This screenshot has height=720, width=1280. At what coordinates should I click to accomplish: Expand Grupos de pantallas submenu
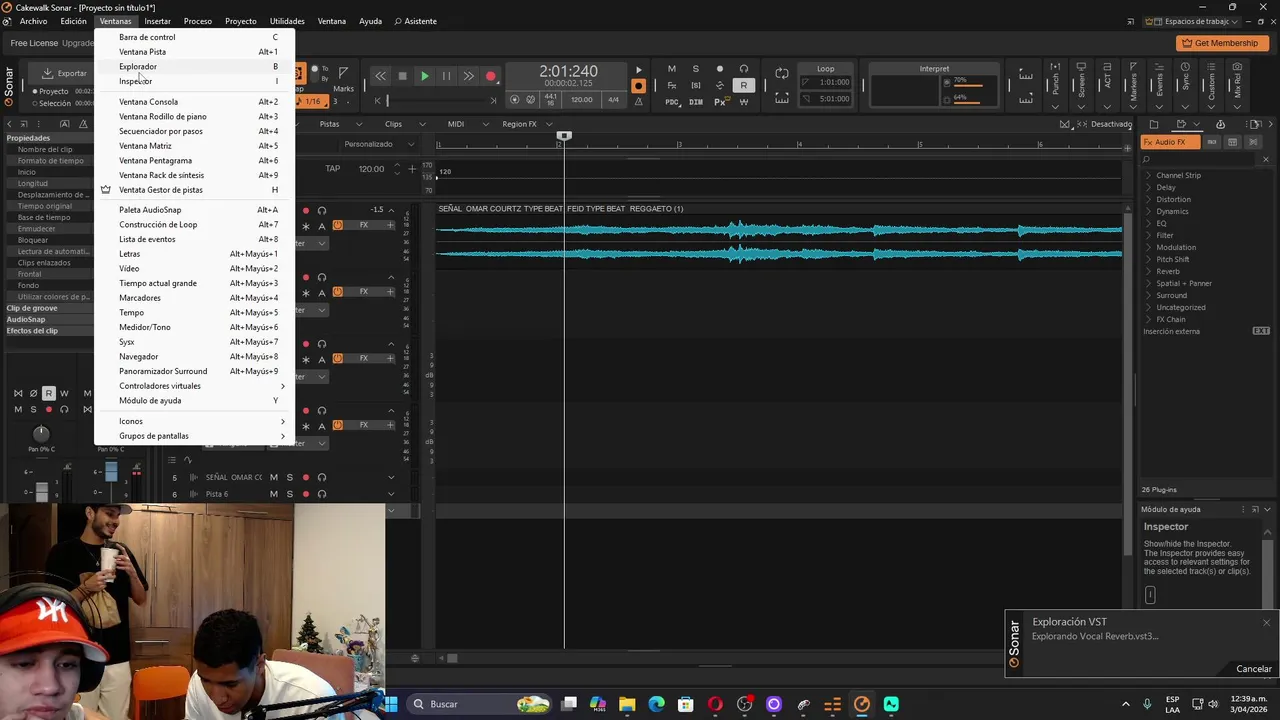pos(195,436)
